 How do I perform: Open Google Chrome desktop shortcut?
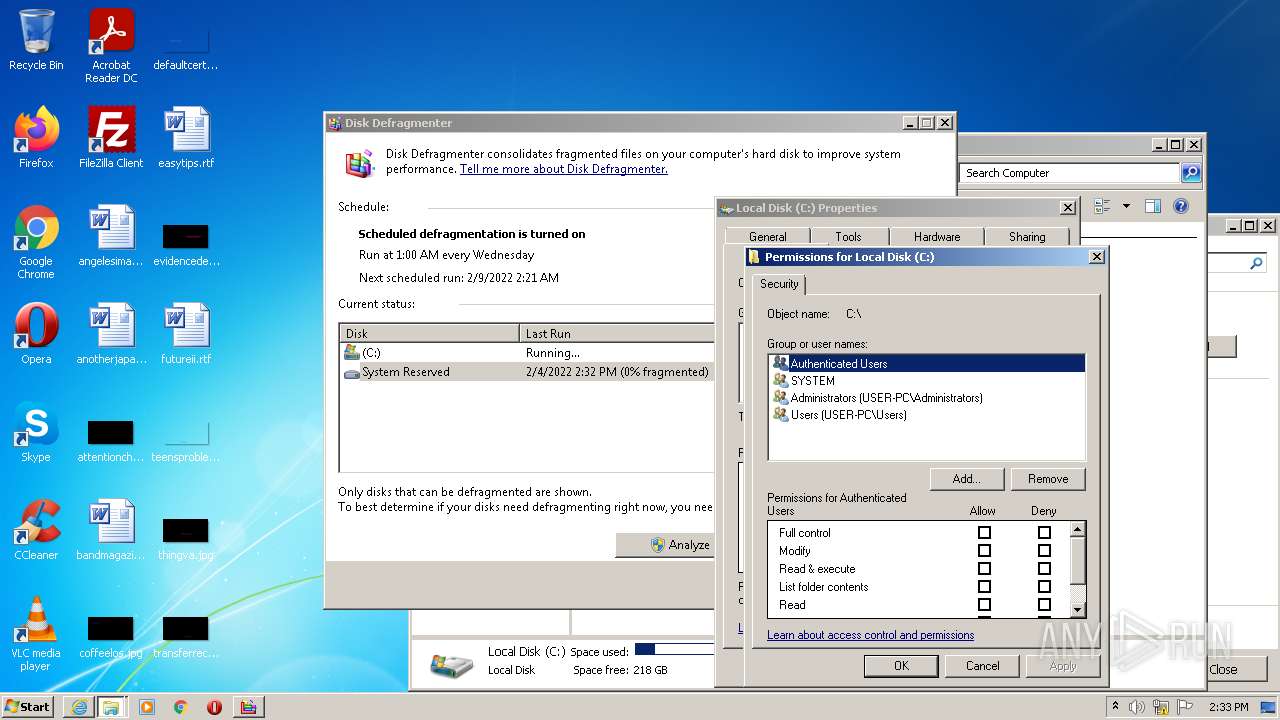[36, 242]
